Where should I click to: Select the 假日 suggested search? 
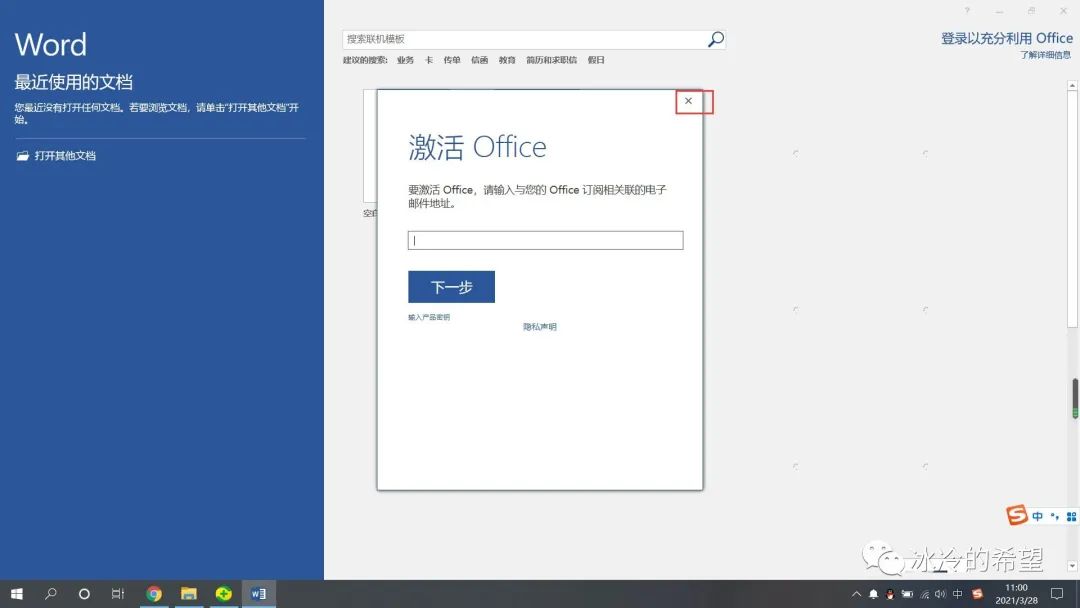[596, 61]
